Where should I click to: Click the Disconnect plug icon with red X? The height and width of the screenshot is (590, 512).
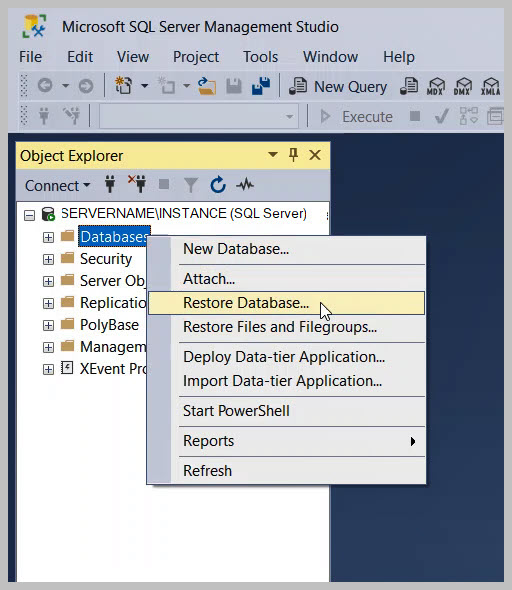pos(137,184)
